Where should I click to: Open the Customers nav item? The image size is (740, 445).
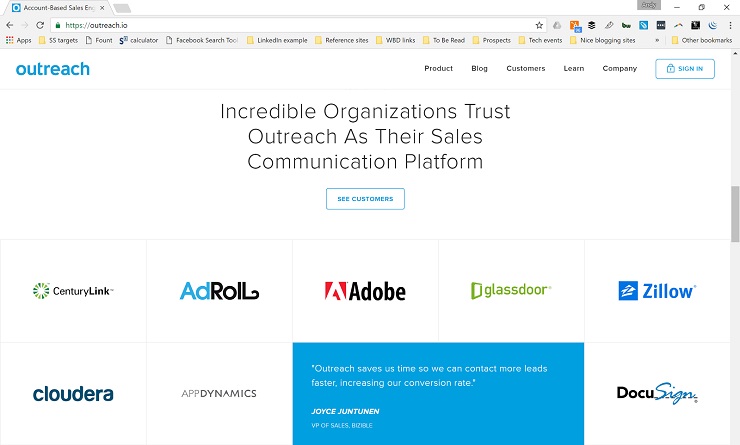526,68
